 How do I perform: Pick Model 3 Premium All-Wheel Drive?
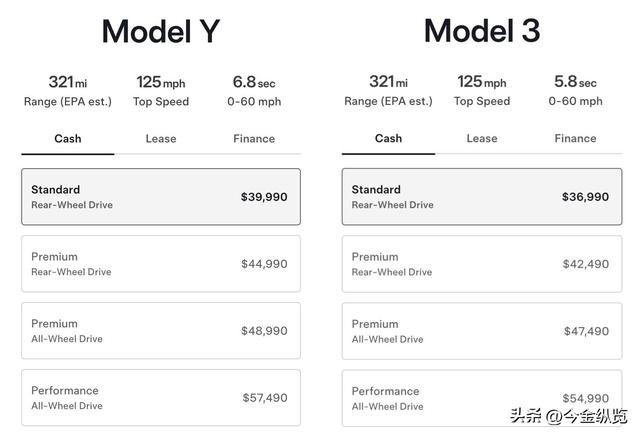(x=481, y=331)
